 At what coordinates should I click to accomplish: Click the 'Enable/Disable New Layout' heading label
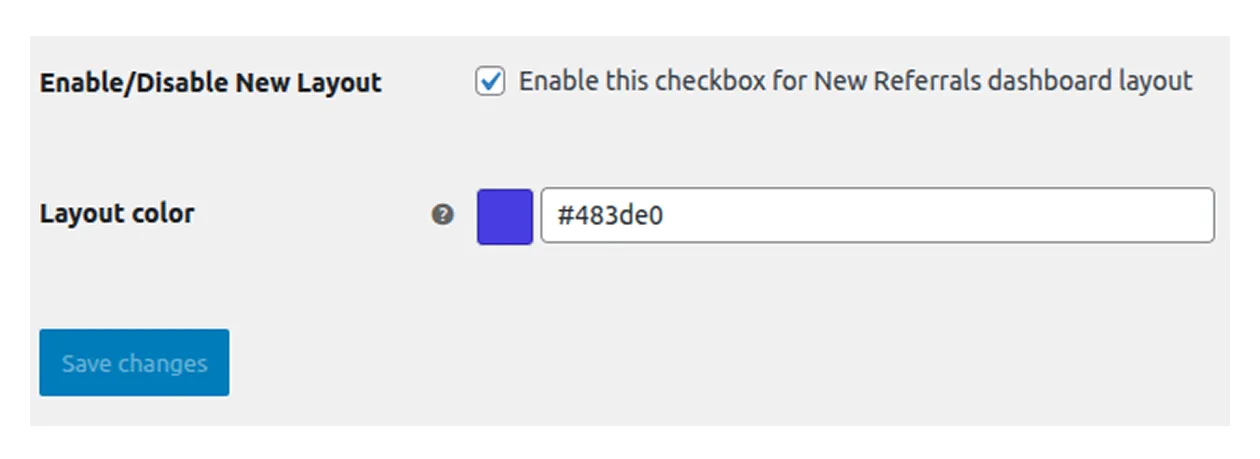[x=211, y=82]
